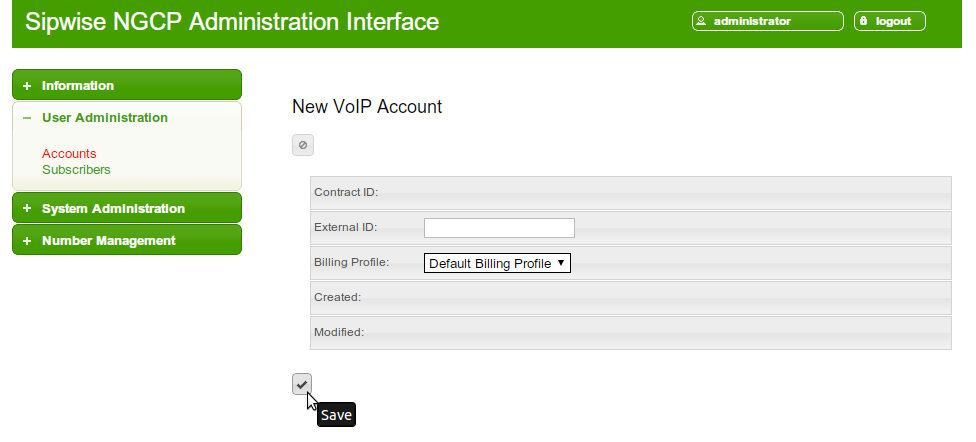Click the administrator user button
The image size is (976, 442).
(767, 21)
